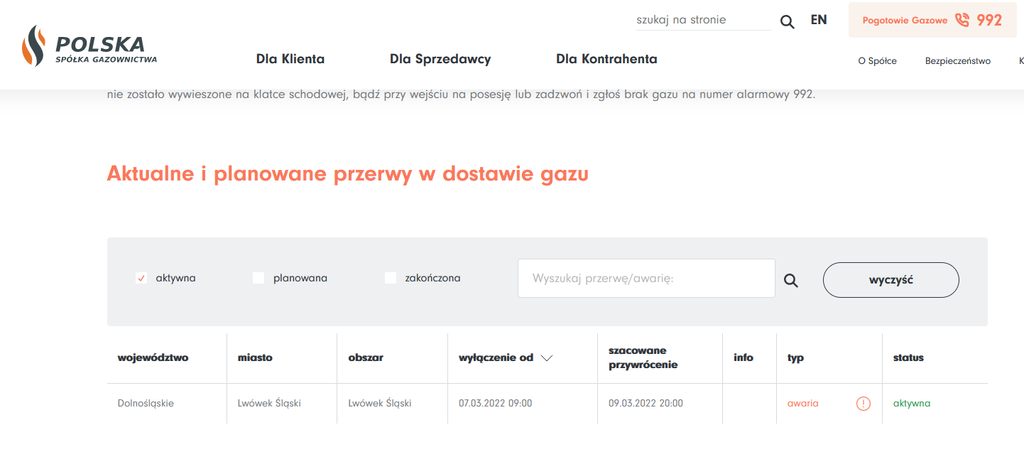
Task: Enable the zakończona filter checkbox
Action: [391, 278]
